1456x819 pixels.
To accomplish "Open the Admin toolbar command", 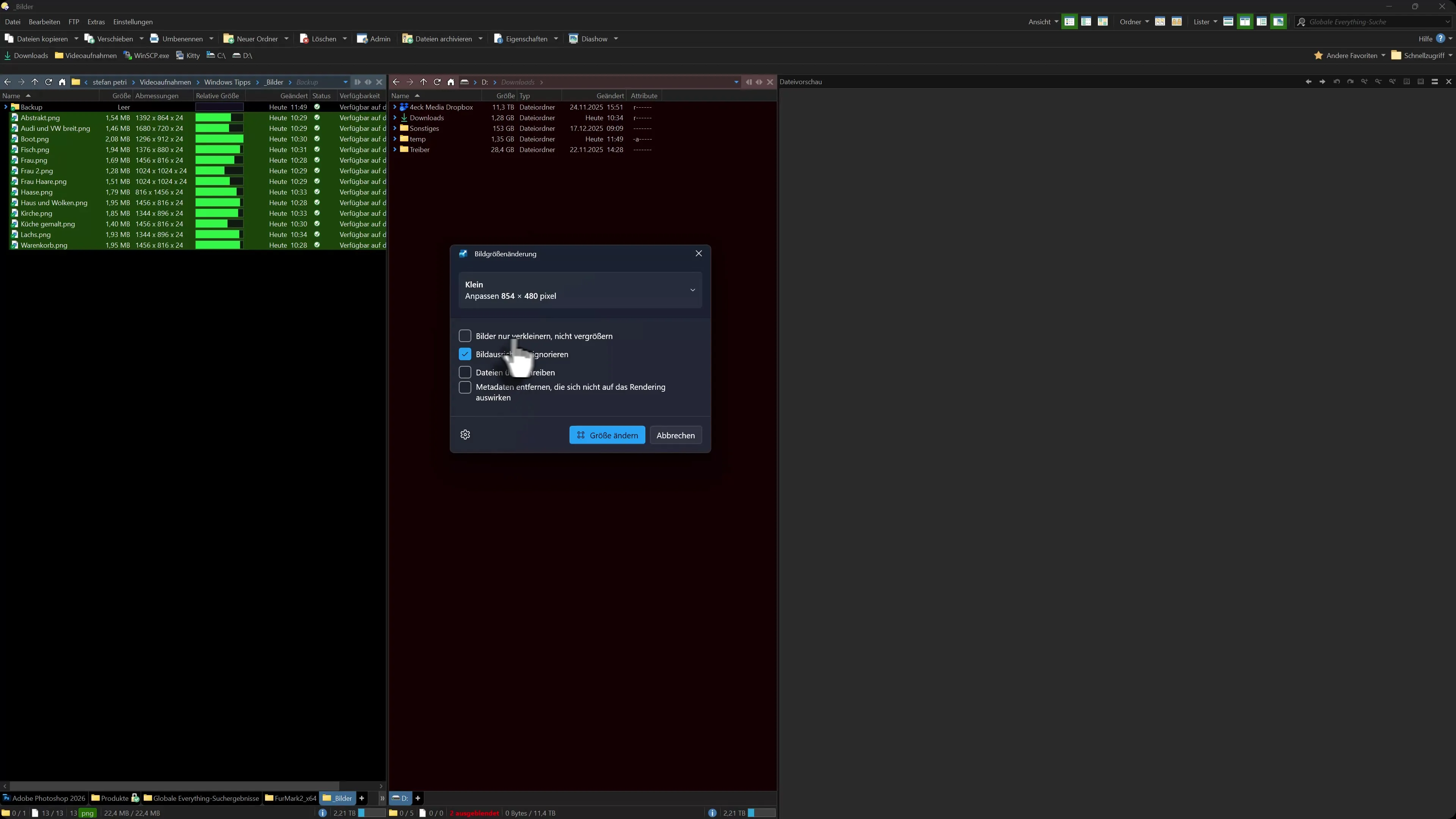I will click(x=373, y=39).
